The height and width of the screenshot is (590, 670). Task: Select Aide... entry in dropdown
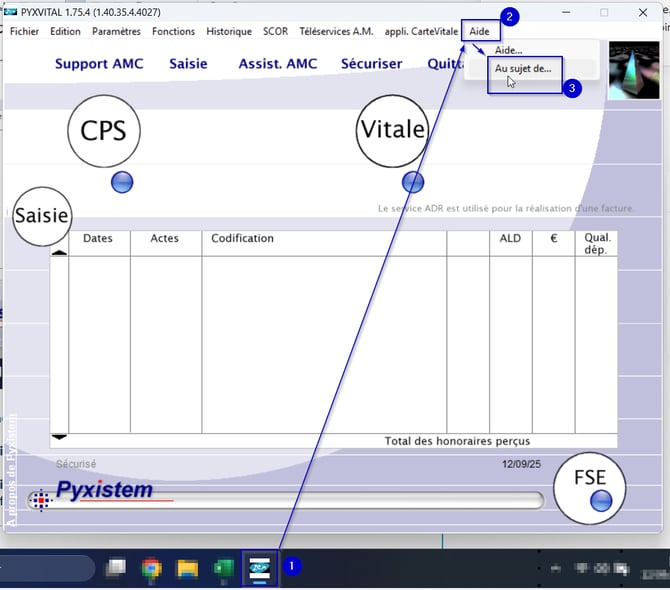508,50
